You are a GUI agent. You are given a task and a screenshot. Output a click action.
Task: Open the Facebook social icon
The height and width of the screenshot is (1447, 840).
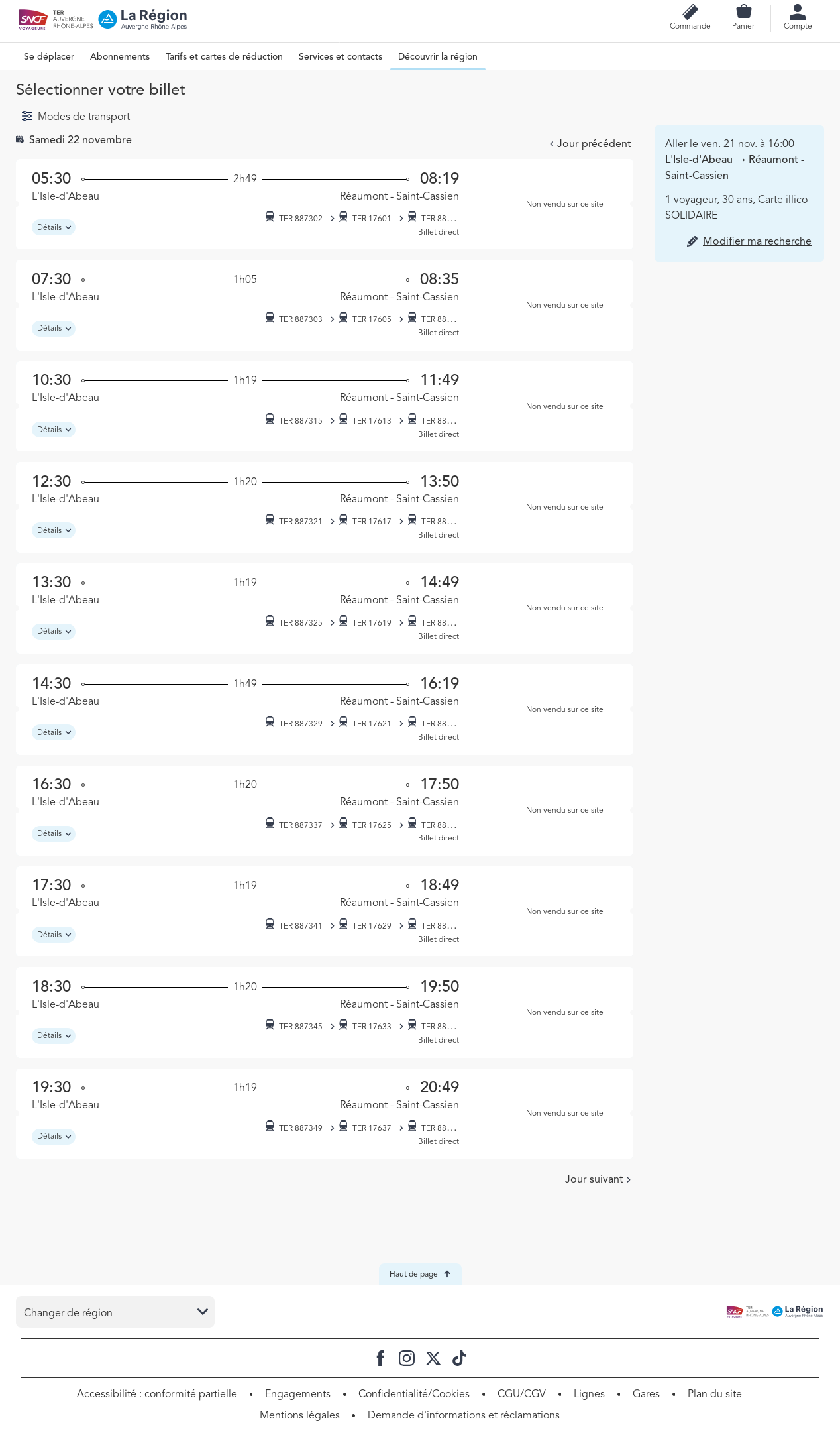click(x=380, y=1358)
